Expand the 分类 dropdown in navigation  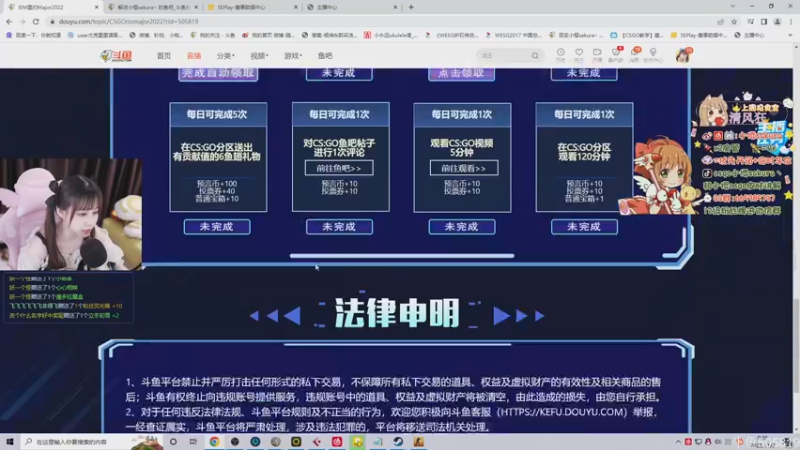pyautogui.click(x=225, y=56)
